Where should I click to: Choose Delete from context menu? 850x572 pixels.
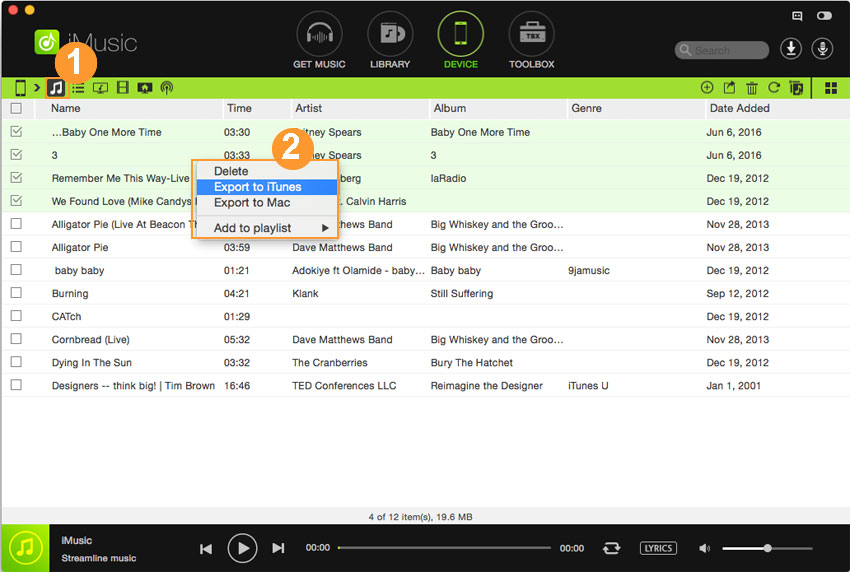point(266,171)
